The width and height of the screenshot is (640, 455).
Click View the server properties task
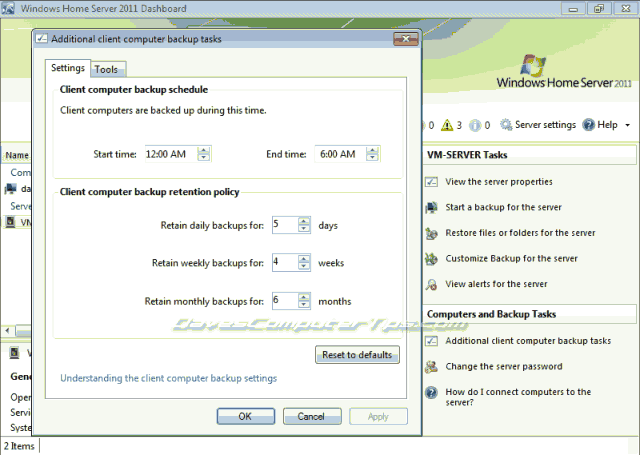click(x=499, y=182)
